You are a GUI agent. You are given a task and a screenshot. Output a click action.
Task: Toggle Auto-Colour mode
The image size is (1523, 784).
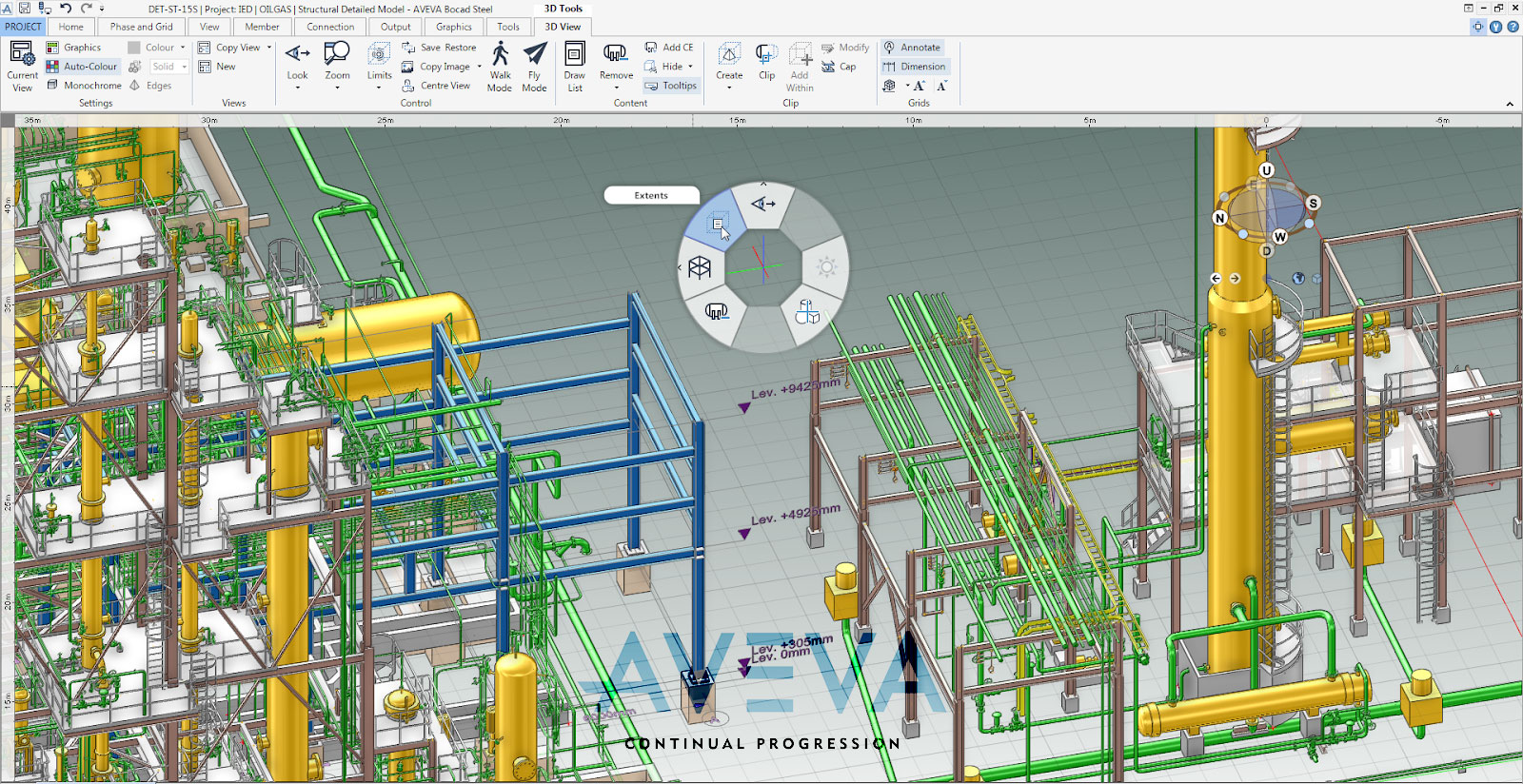click(82, 67)
